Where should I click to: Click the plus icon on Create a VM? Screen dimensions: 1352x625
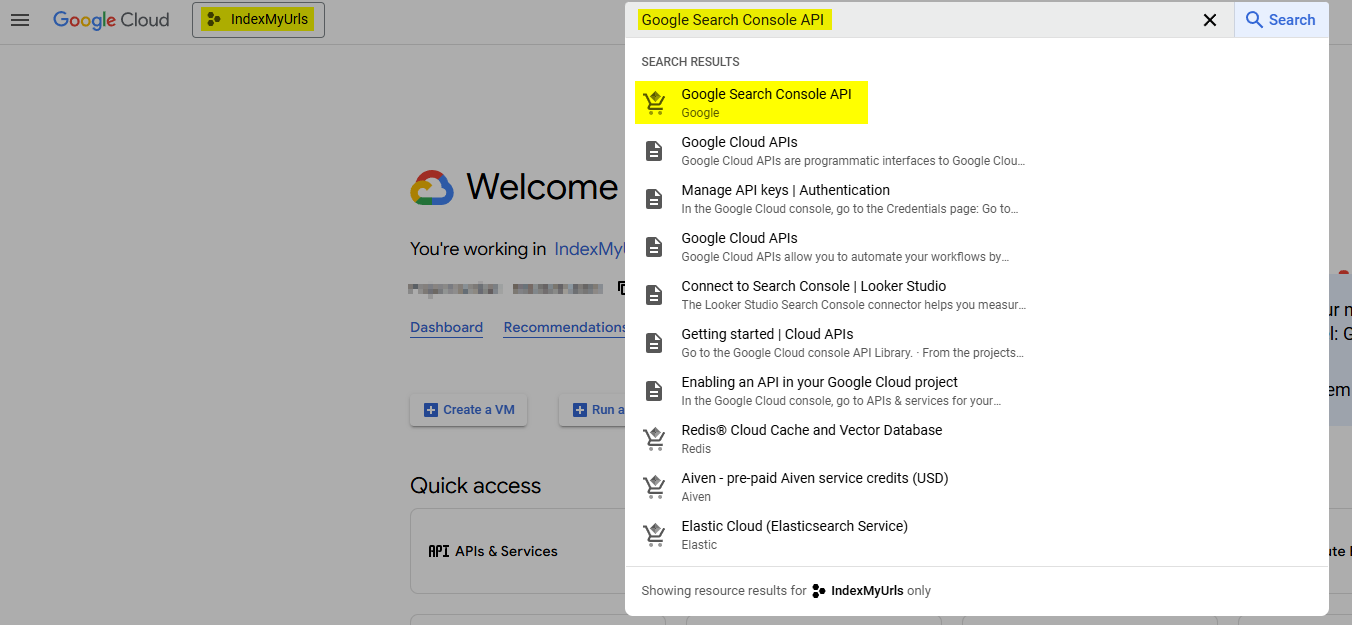coord(431,410)
